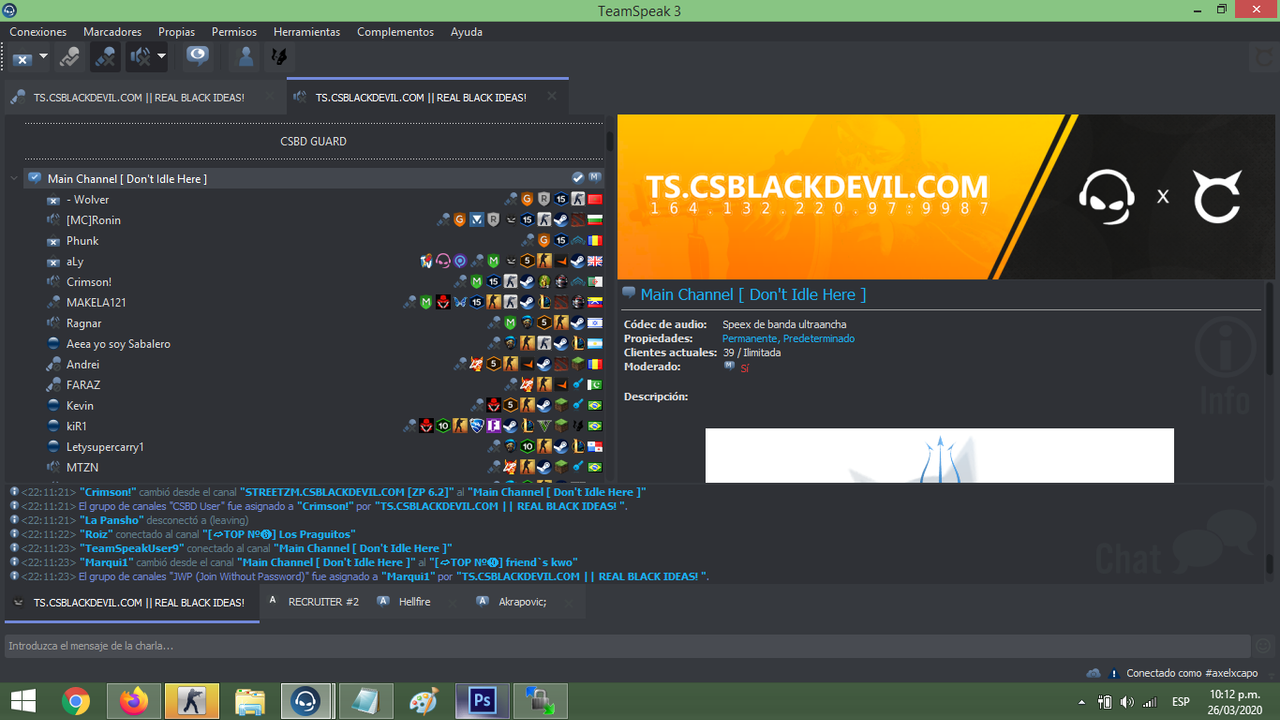This screenshot has height=720, width=1280.
Task: Click the muted status icon next to - Wolver
Action: [x=54, y=200]
